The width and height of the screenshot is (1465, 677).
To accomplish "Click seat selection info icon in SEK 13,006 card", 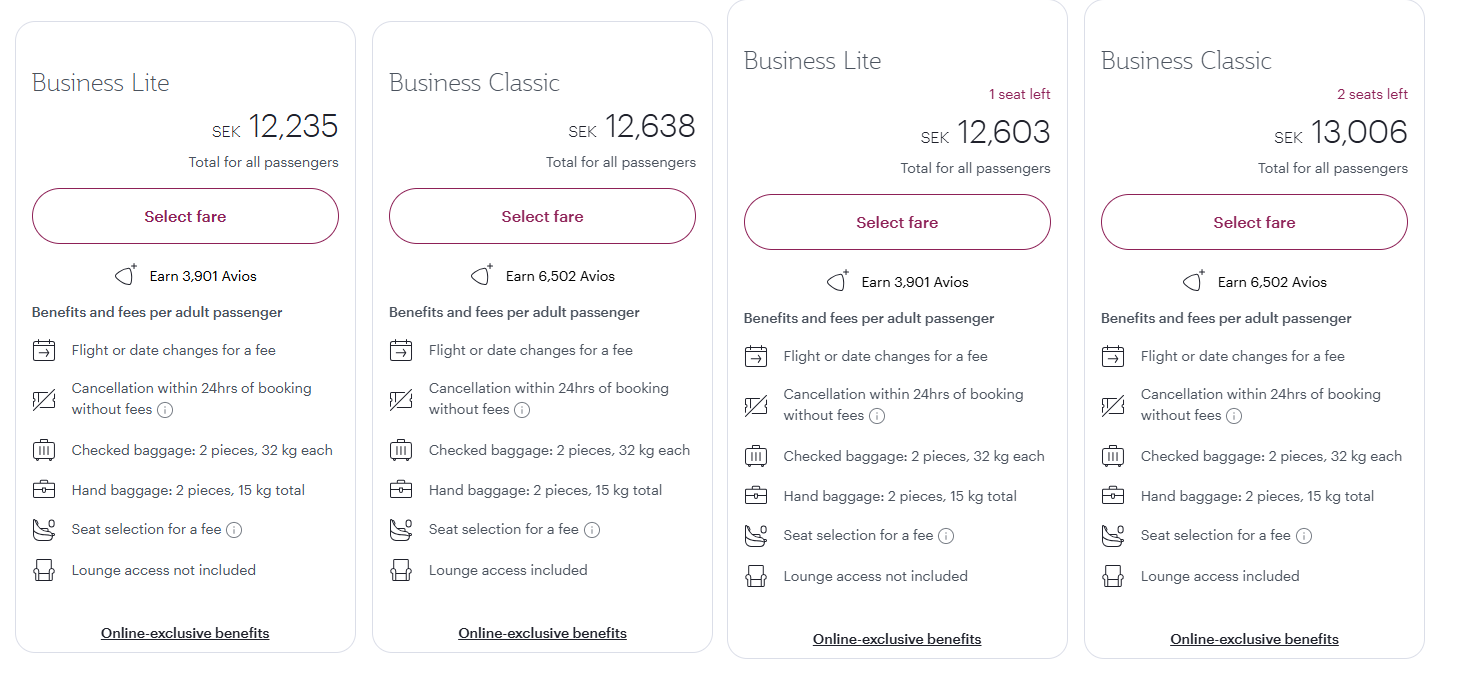I will (x=1304, y=536).
